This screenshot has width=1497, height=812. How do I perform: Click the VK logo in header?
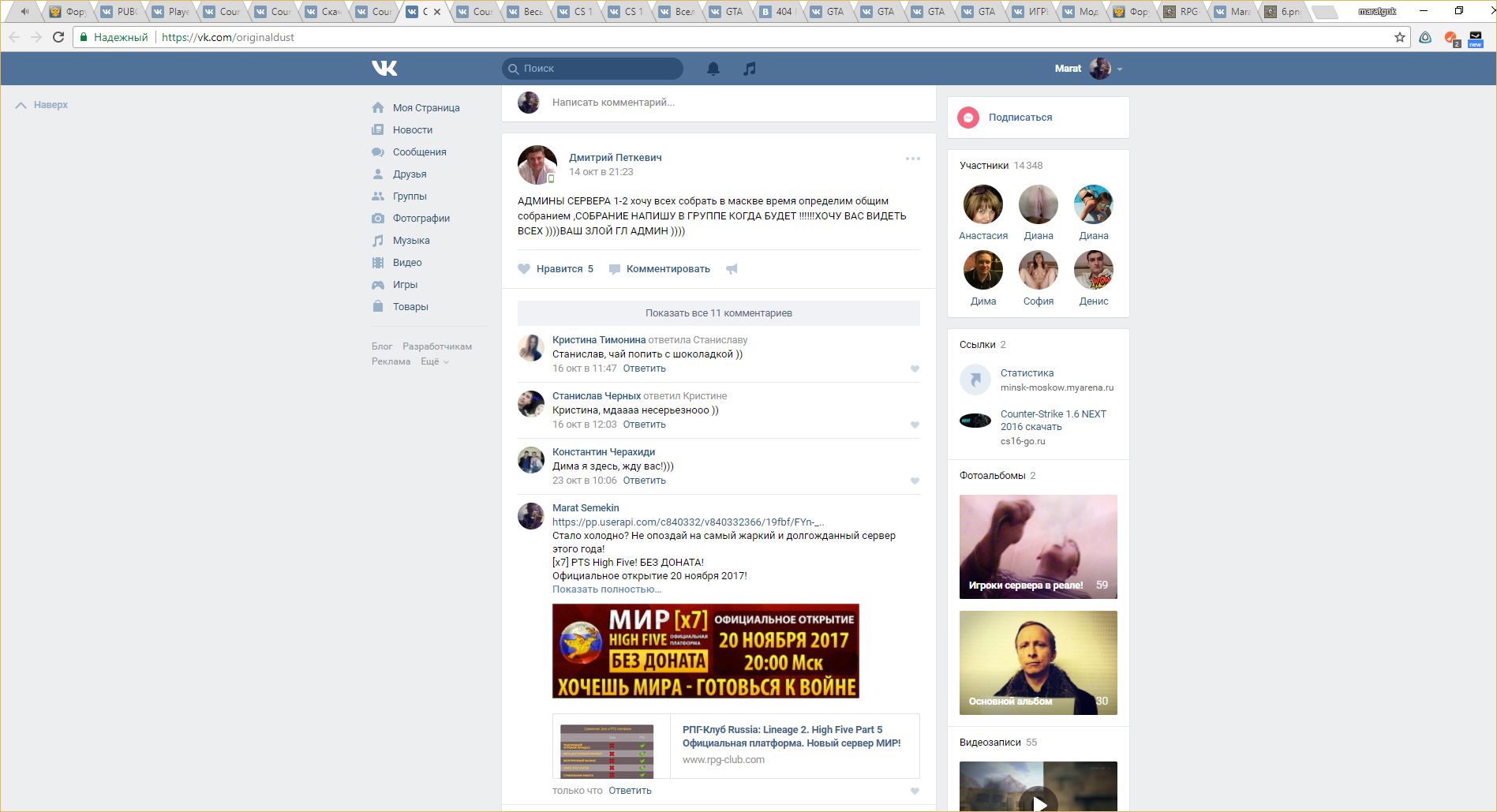(x=384, y=69)
